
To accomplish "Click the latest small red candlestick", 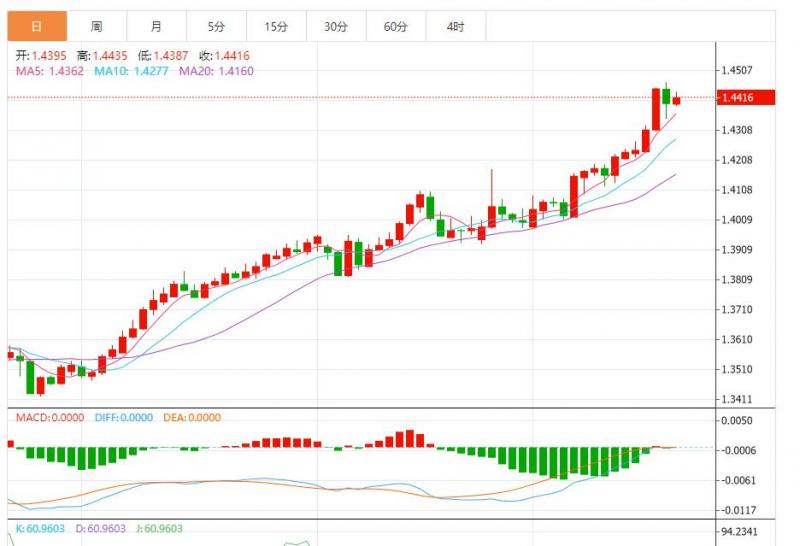I will [x=677, y=100].
